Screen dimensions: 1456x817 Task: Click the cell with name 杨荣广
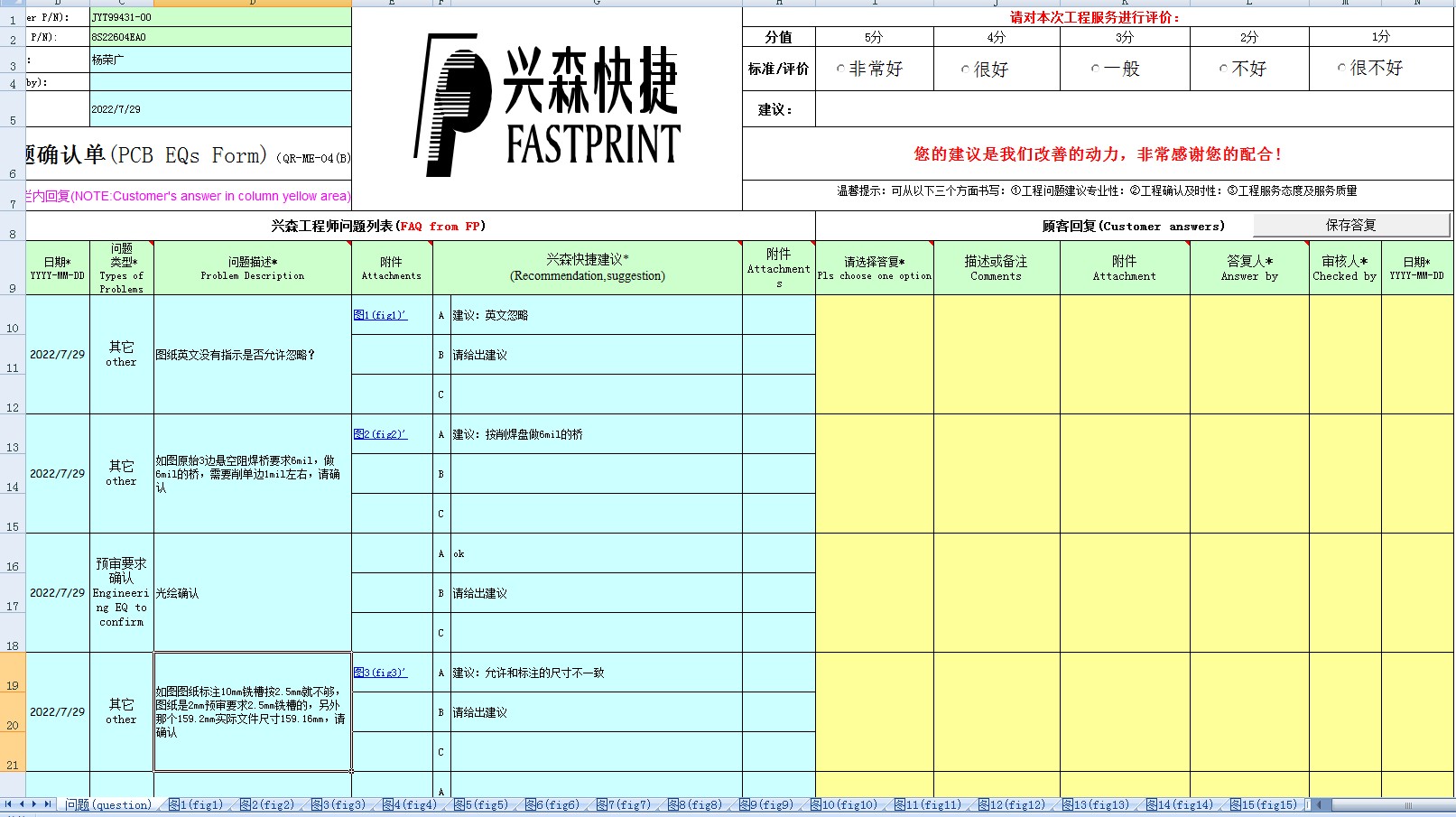tap(220, 60)
